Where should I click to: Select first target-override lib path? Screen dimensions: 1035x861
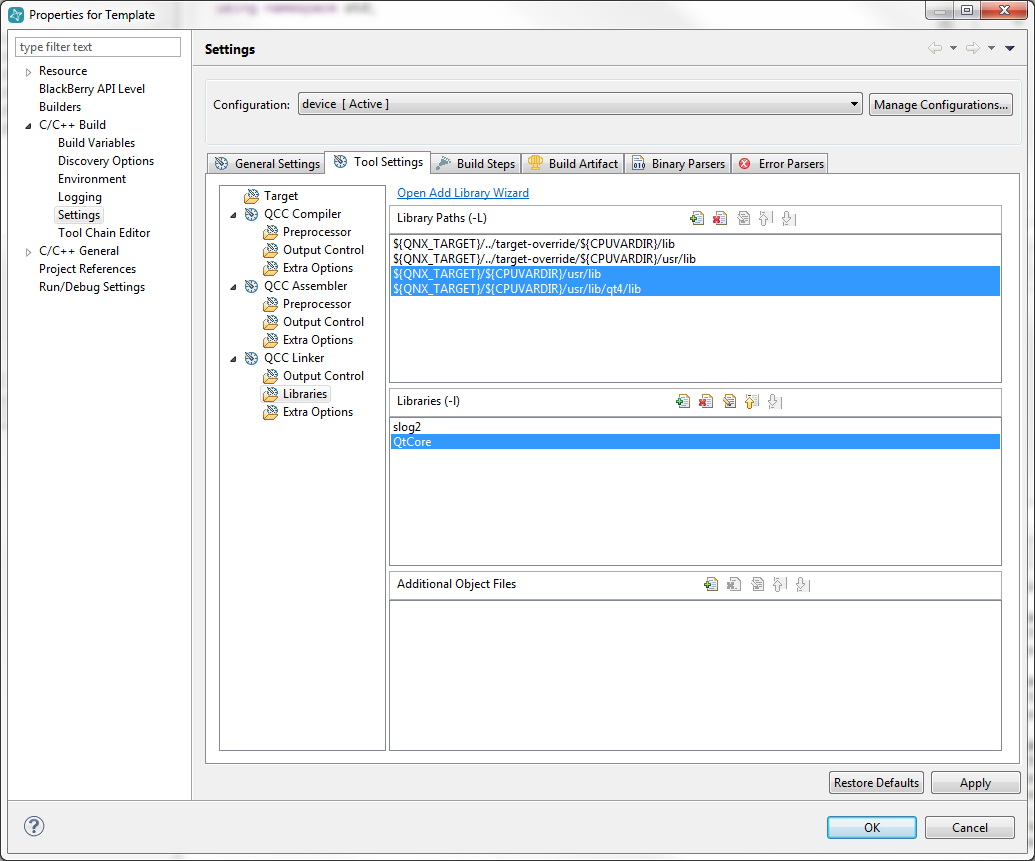point(695,244)
